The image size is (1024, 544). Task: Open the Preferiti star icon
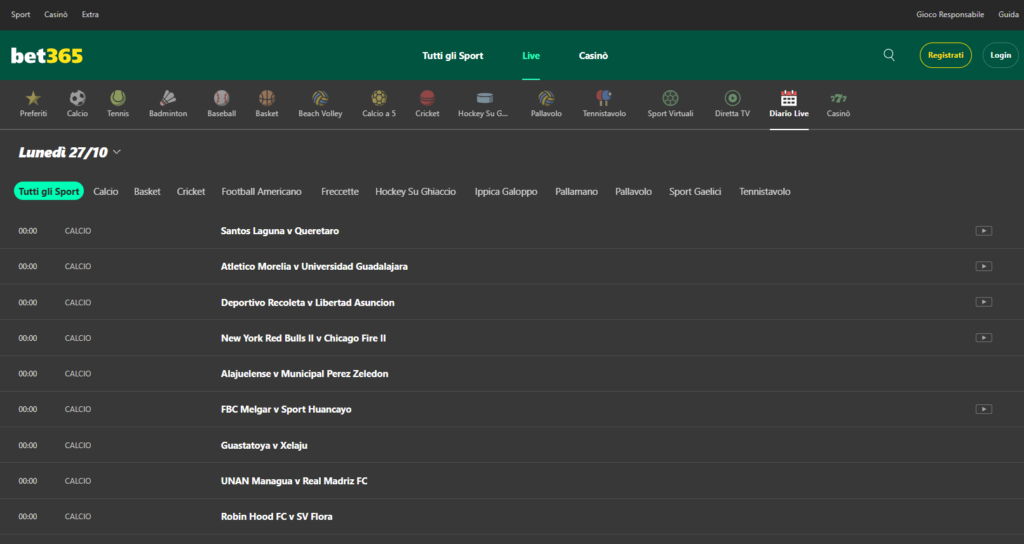pos(33,98)
